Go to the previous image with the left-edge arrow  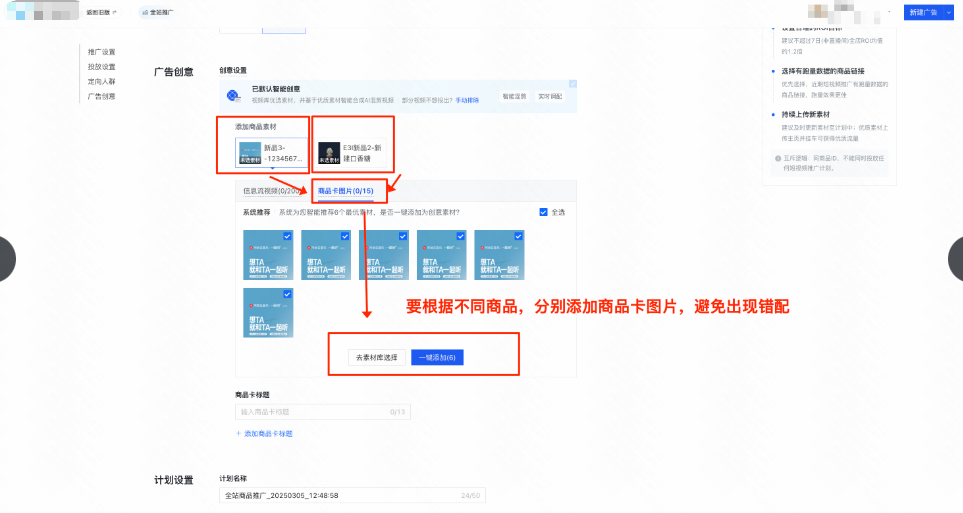6,259
